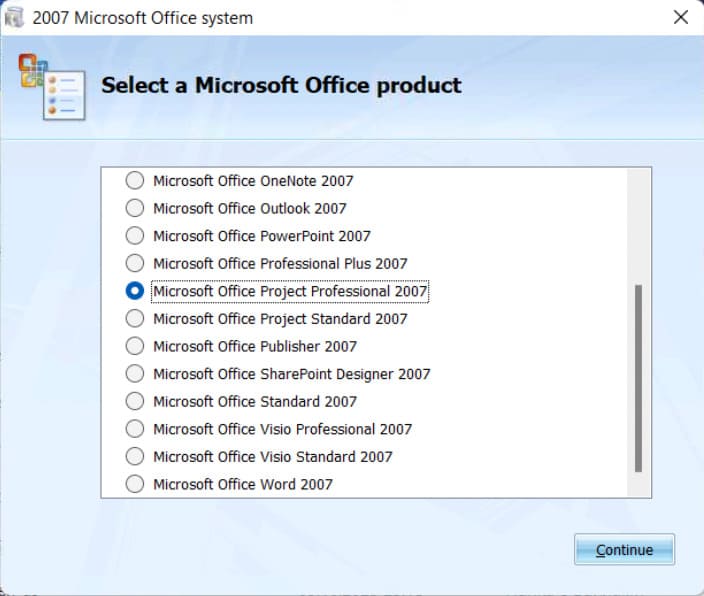704x596 pixels.
Task: Click the installer icon in title bar
Action: [x=14, y=18]
